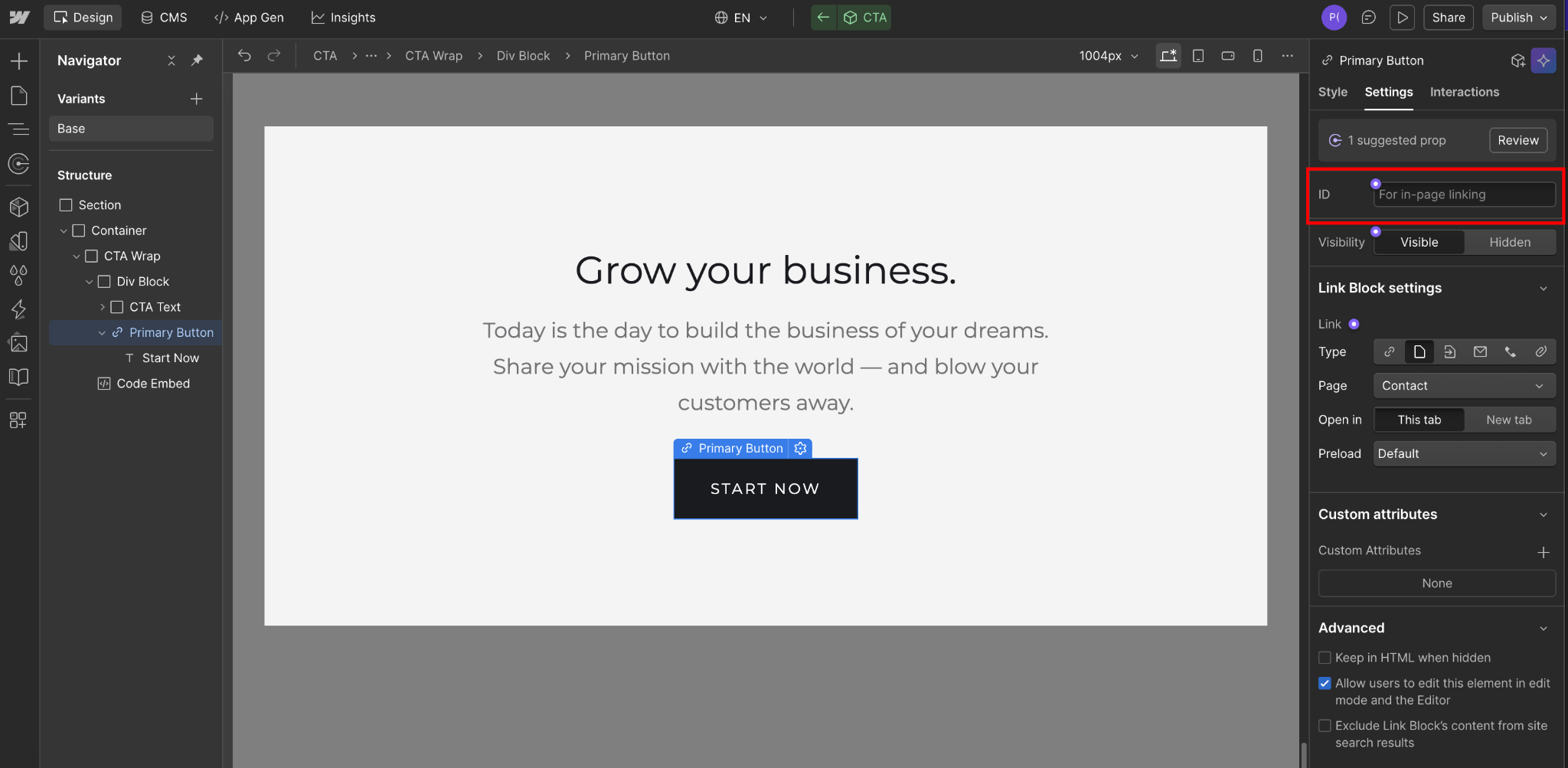This screenshot has height=768, width=1568.
Task: Open the Assets image icon in sidebar
Action: click(19, 343)
